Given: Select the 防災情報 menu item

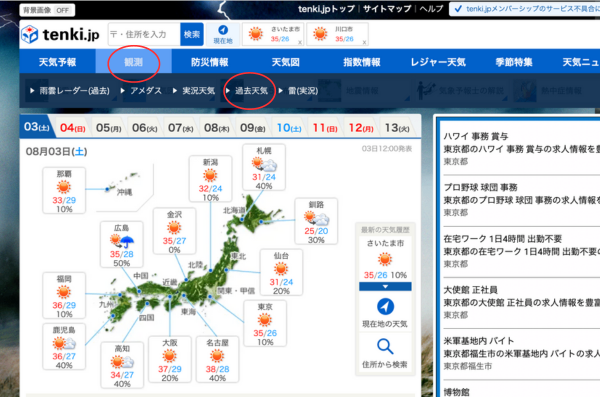Looking at the screenshot, I should point(210,62).
